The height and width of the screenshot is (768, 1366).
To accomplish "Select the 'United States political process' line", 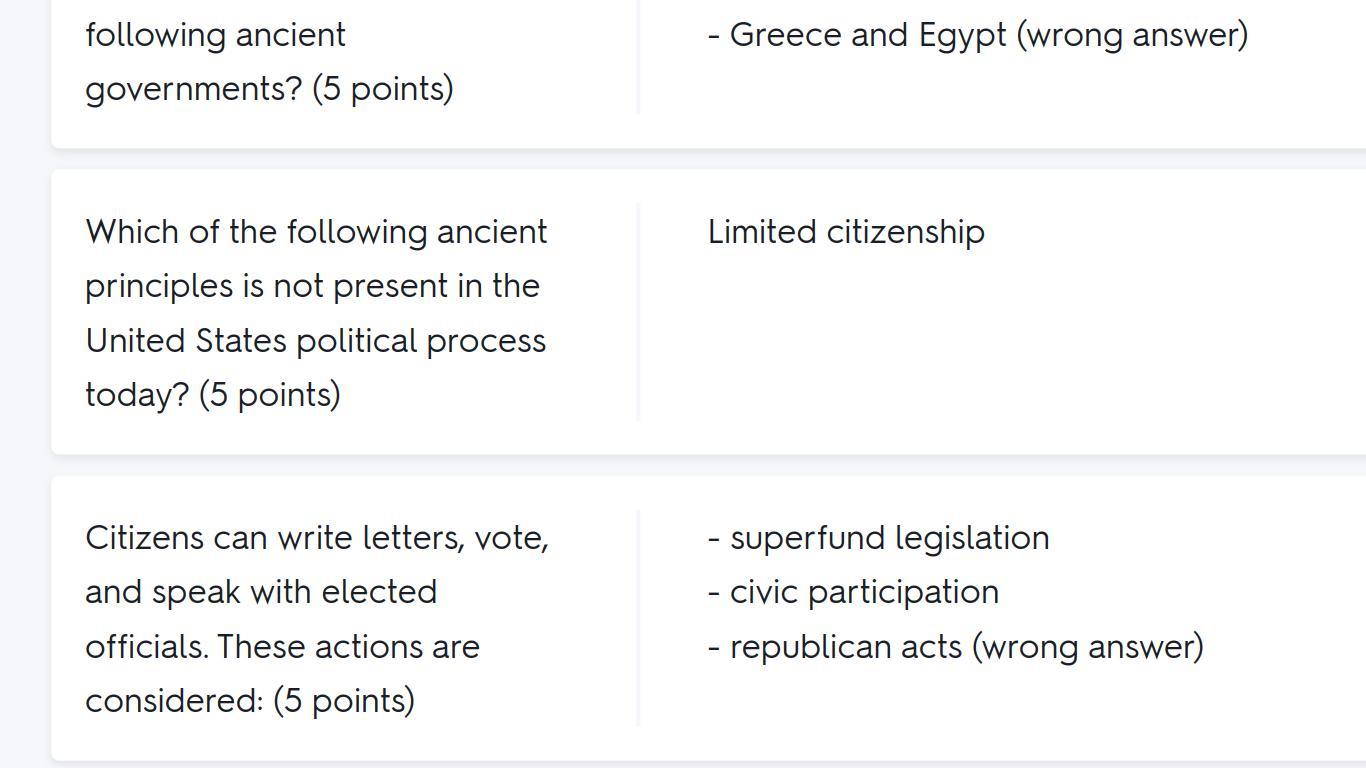I will point(315,341).
